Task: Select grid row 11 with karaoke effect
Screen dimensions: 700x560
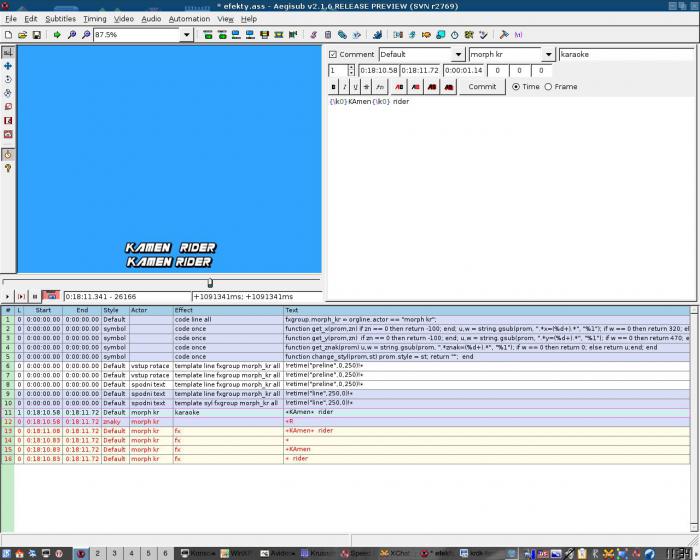Action: click(x=346, y=412)
